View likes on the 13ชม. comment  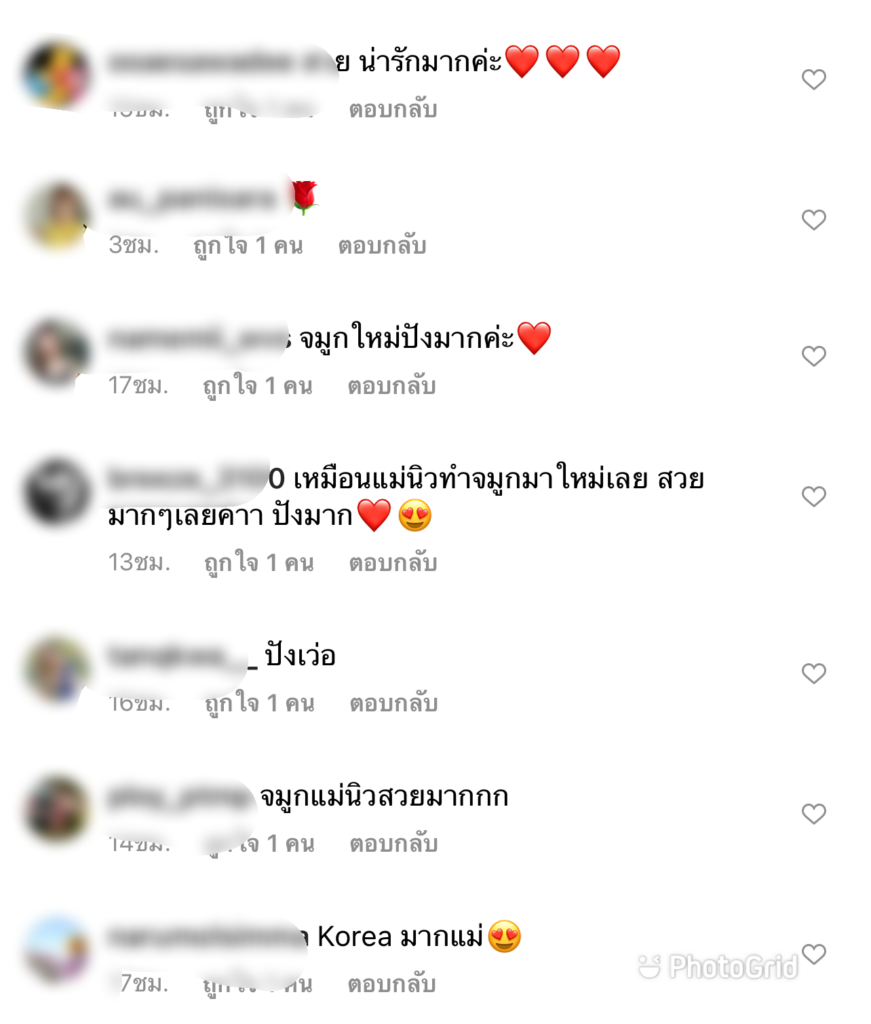[259, 563]
